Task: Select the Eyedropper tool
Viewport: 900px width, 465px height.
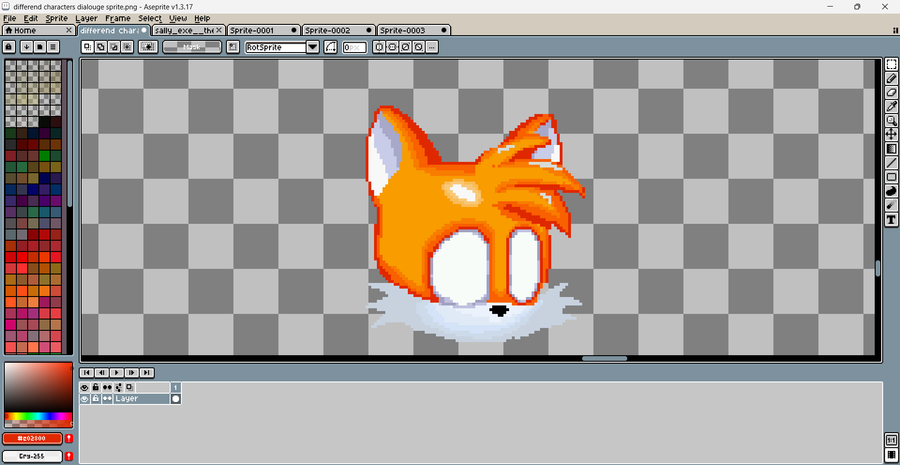Action: click(x=891, y=107)
